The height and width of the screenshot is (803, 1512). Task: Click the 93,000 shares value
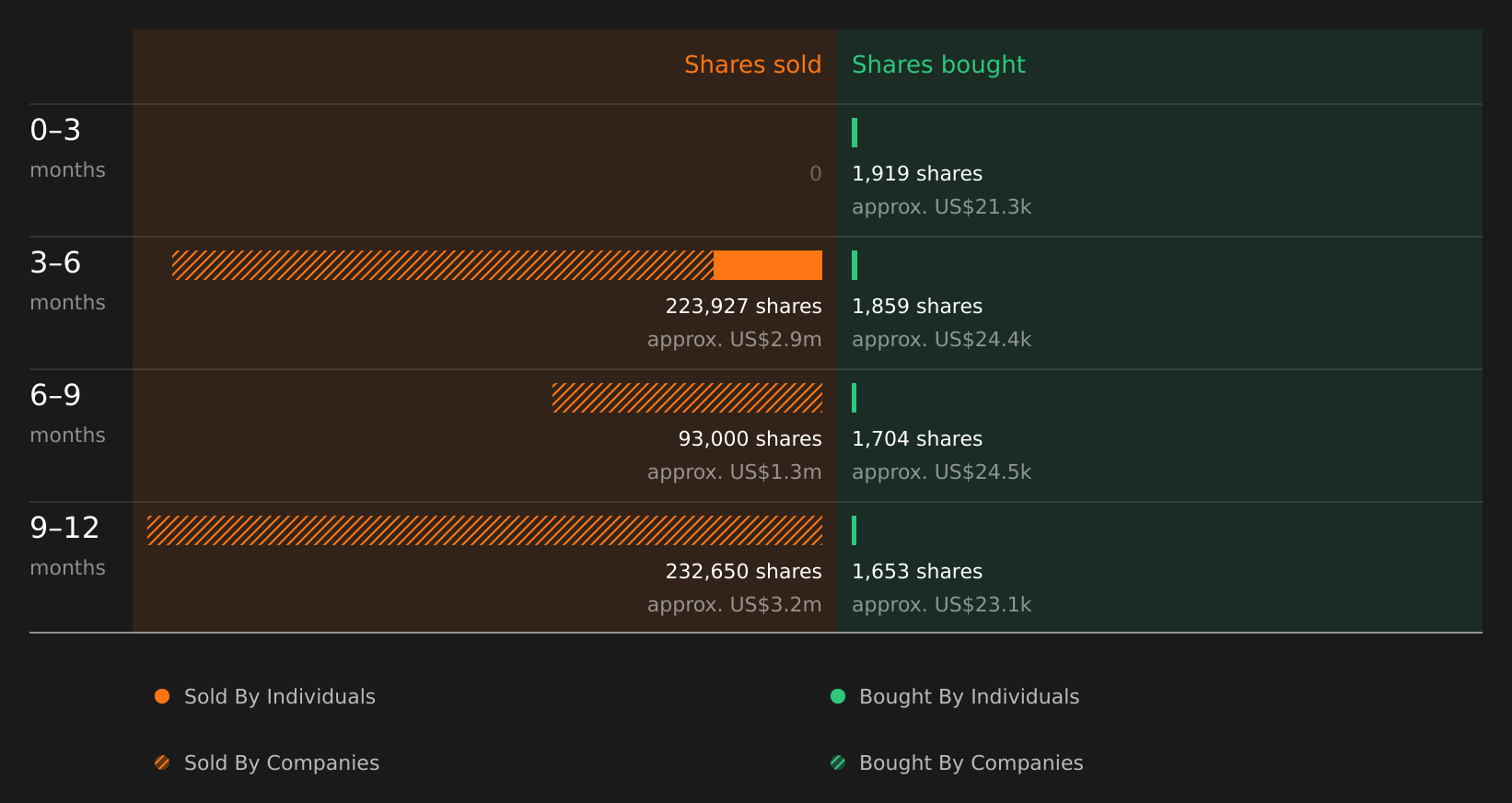750,438
